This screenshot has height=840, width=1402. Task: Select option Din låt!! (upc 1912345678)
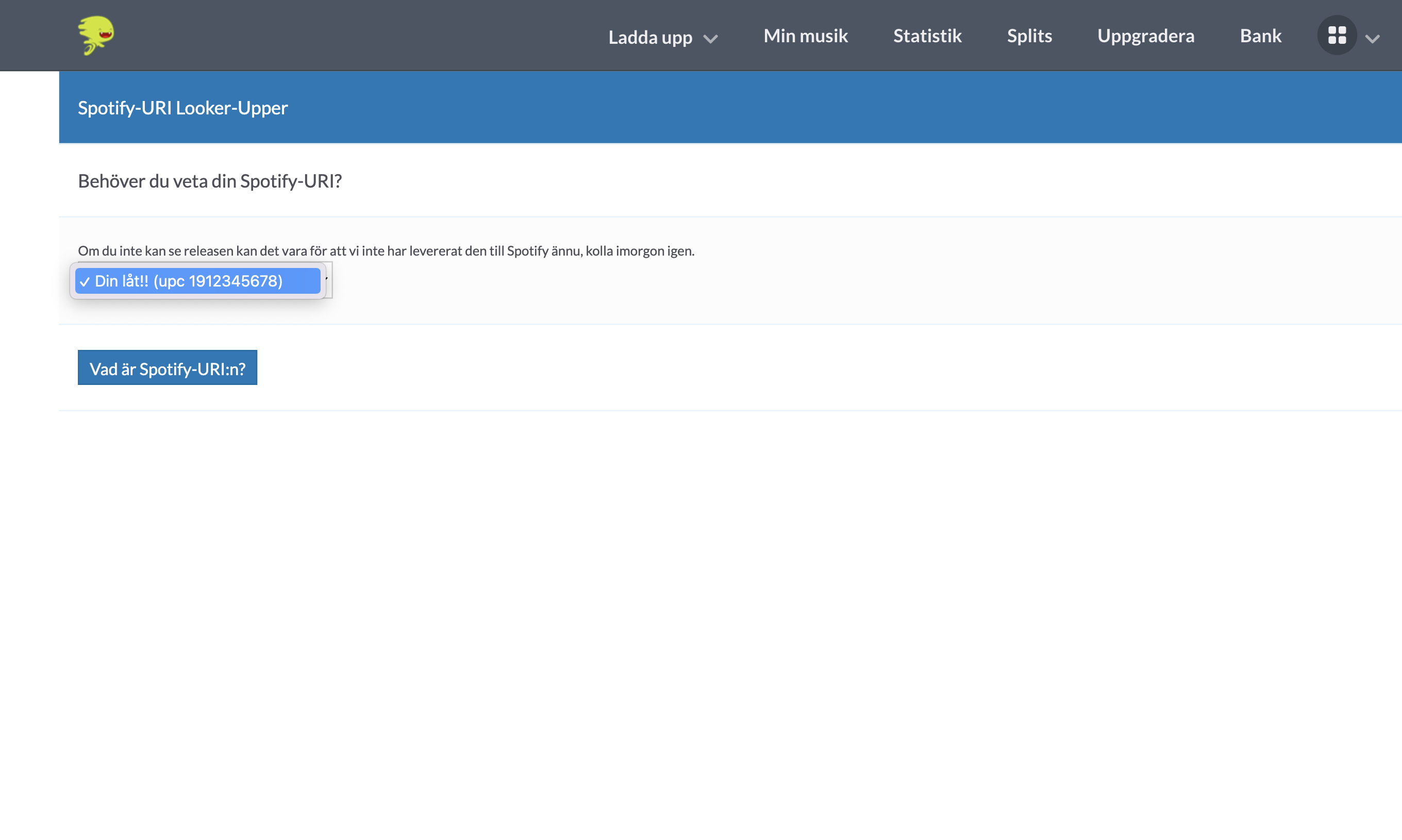coord(197,281)
